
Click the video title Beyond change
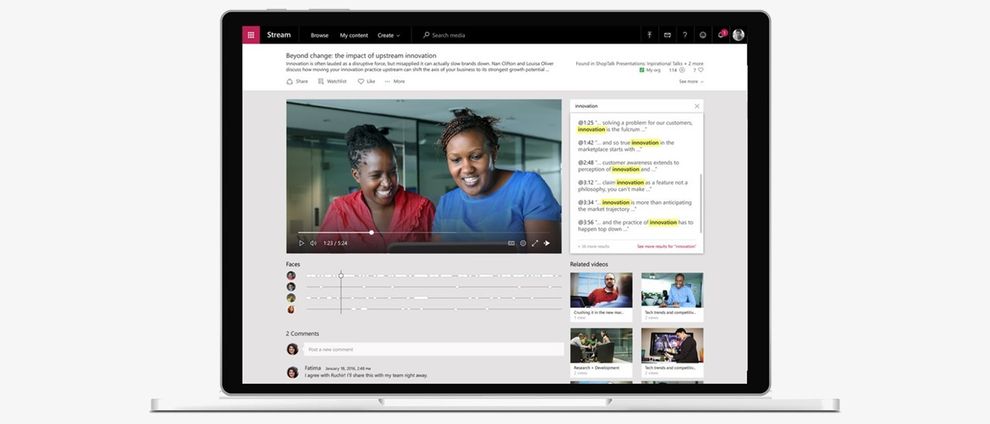click(x=361, y=56)
